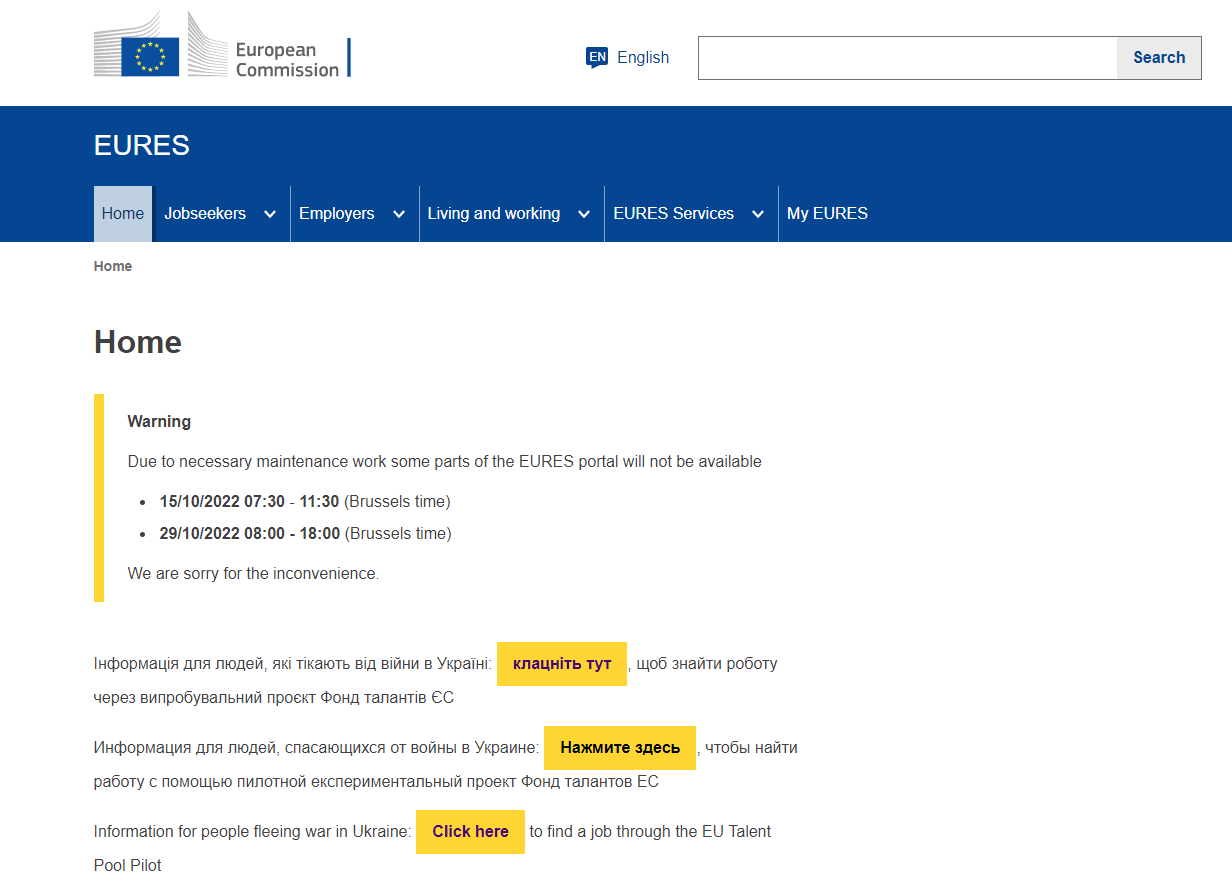Click the EN language speech-bubble icon
1232x887 pixels.
click(597, 58)
